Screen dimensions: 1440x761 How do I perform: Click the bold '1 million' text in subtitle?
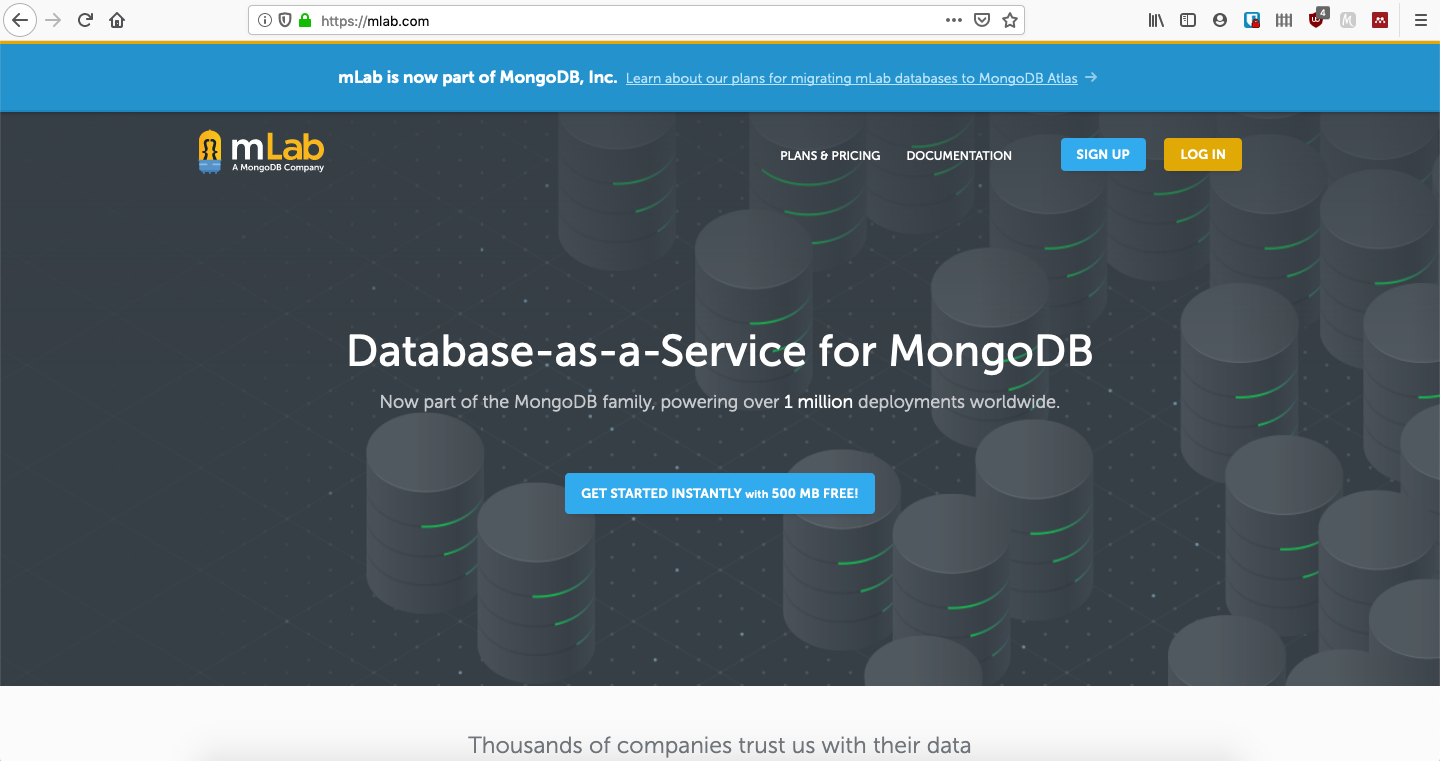point(818,402)
